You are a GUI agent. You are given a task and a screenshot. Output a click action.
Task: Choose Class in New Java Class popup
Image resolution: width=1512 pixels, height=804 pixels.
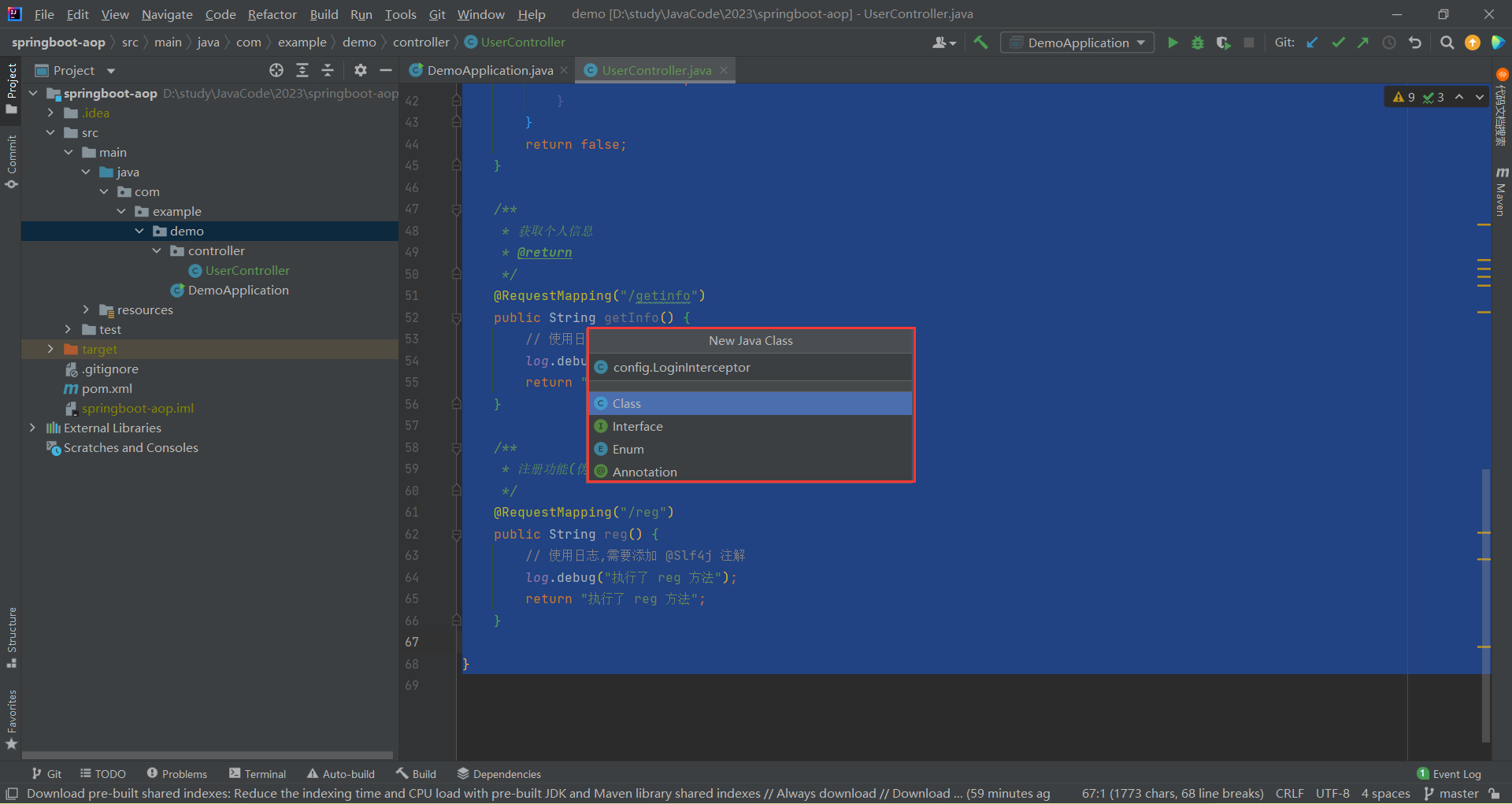click(750, 403)
